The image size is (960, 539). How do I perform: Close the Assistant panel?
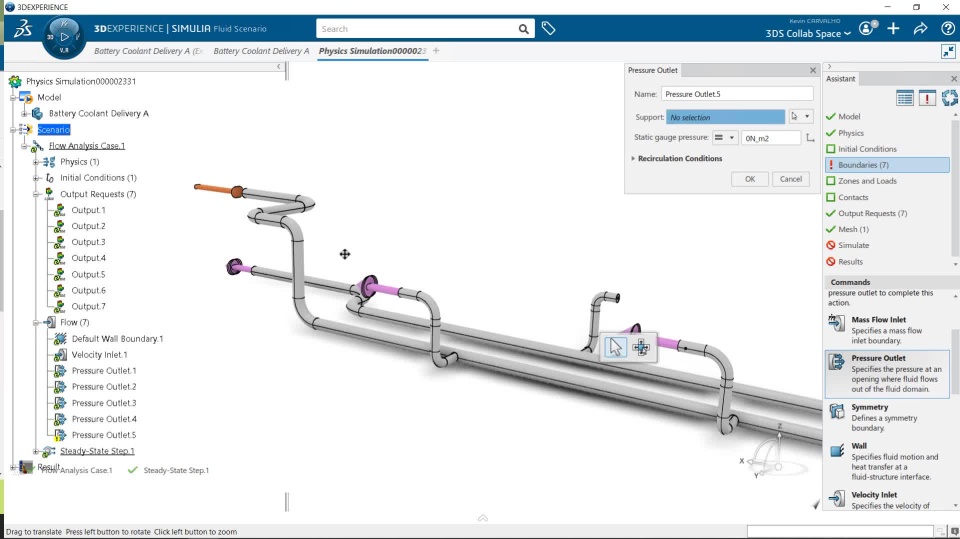coord(954,78)
